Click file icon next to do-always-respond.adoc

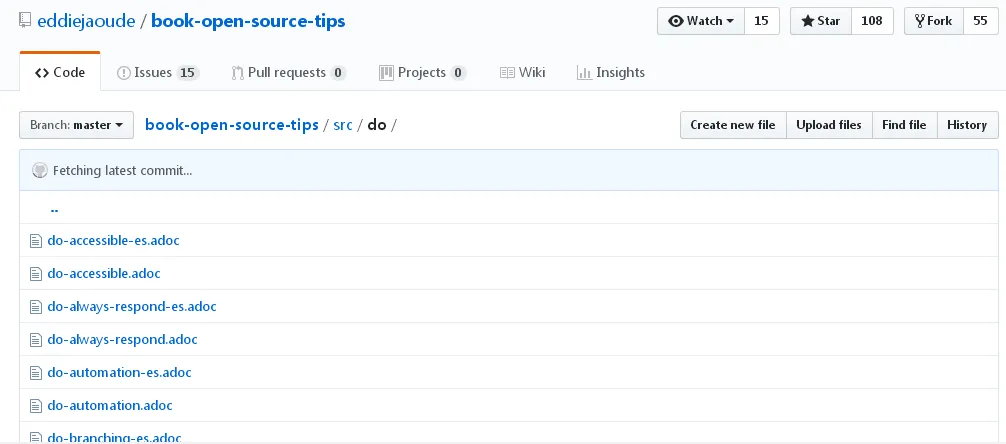tap(36, 340)
